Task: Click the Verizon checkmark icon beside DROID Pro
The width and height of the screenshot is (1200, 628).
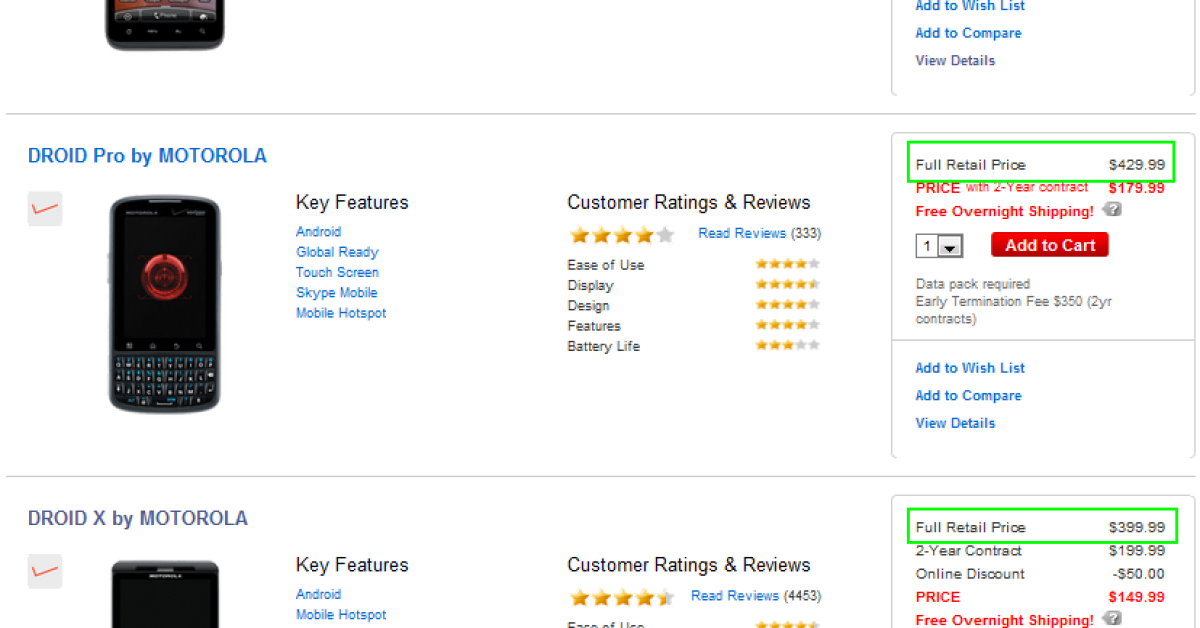Action: click(x=45, y=209)
